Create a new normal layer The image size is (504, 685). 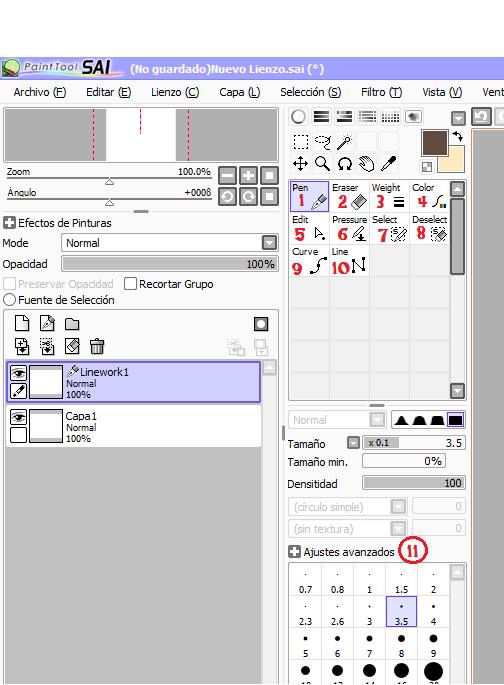pos(22,324)
